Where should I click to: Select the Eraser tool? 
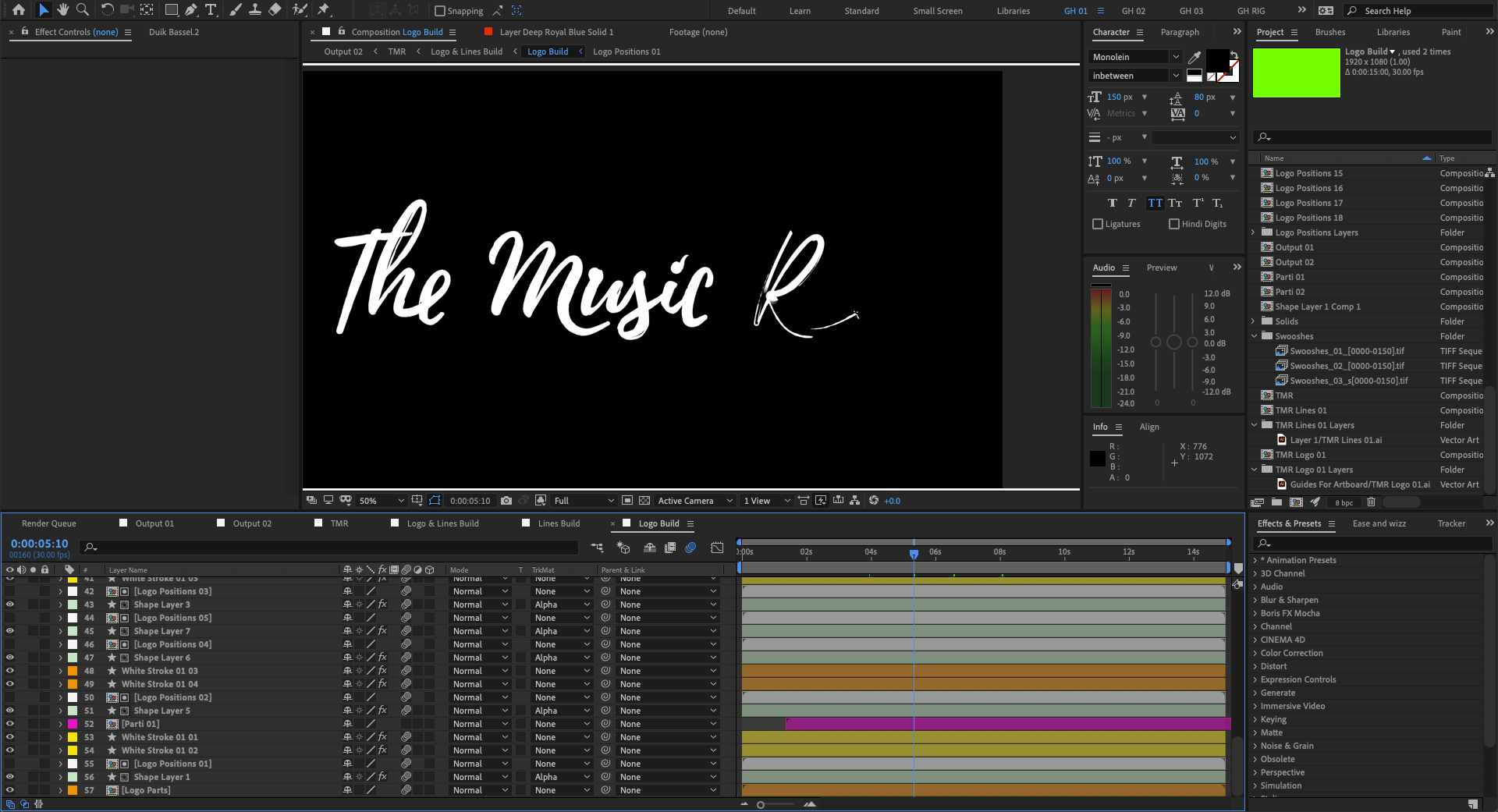[275, 10]
